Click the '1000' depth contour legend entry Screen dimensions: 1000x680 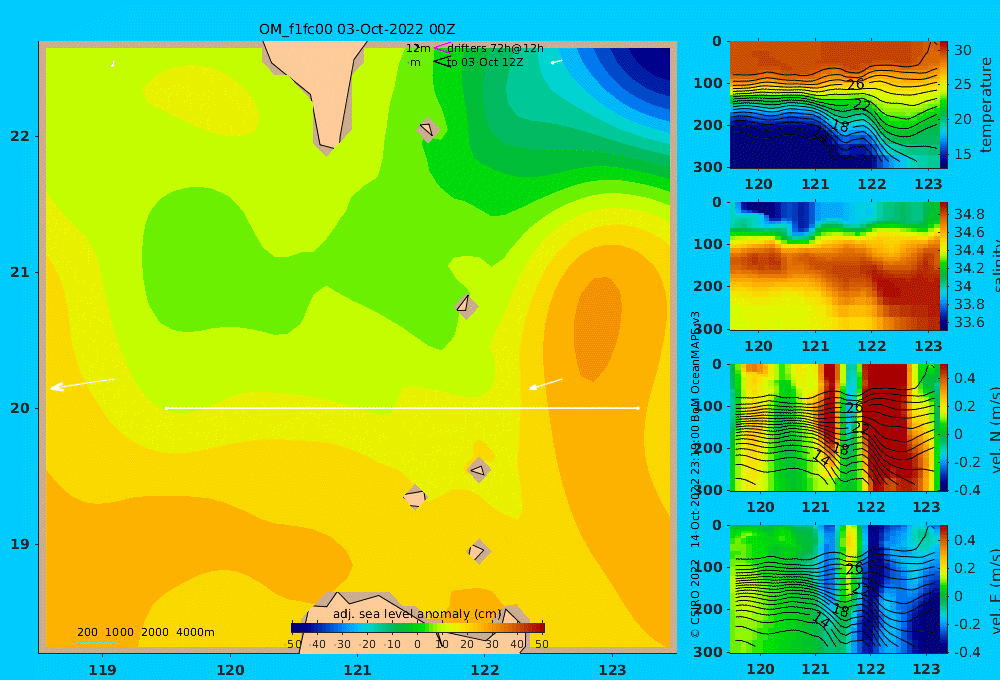click(x=119, y=632)
